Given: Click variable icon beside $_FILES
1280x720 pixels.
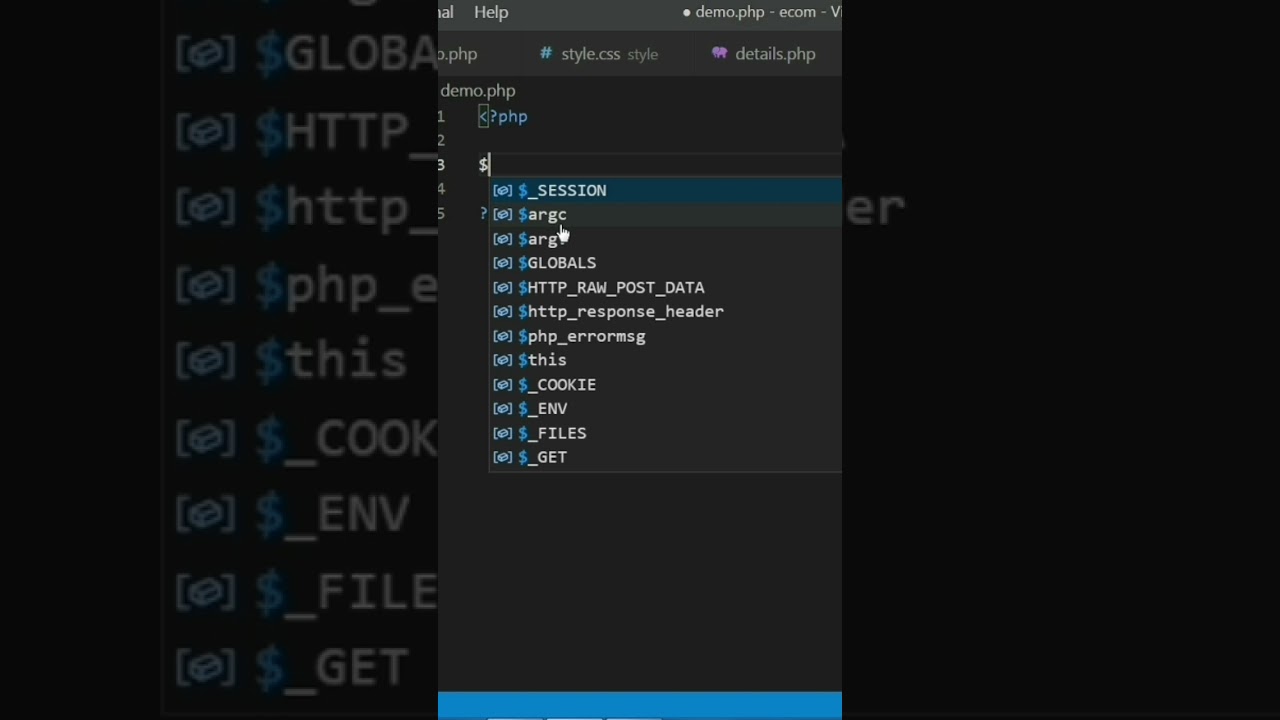Looking at the screenshot, I should click(502, 433).
